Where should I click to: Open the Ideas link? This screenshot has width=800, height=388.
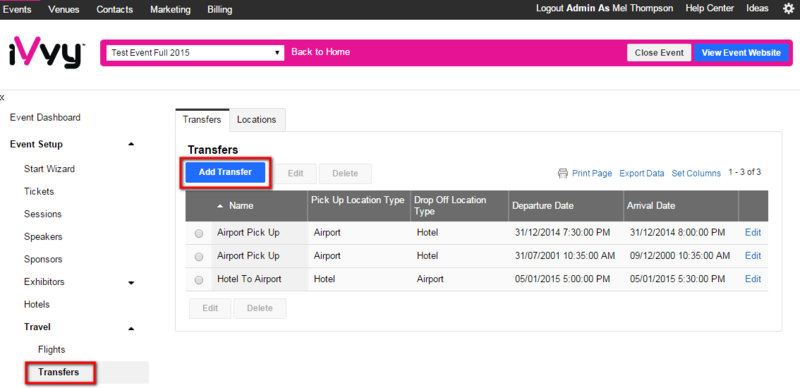758,8
